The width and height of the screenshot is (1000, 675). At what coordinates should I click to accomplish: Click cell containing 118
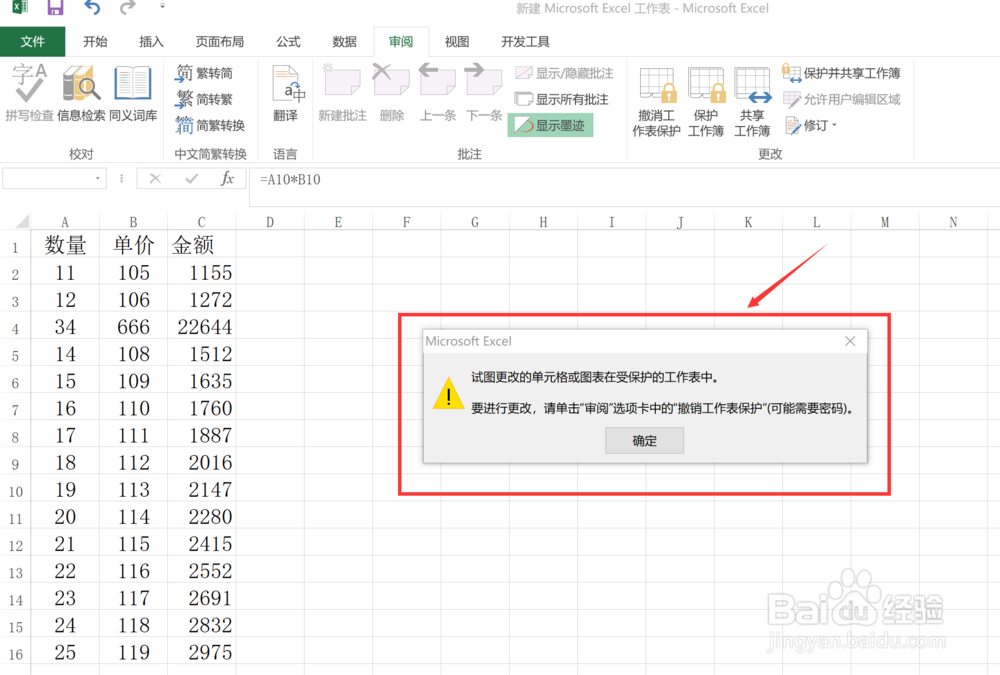tap(133, 625)
